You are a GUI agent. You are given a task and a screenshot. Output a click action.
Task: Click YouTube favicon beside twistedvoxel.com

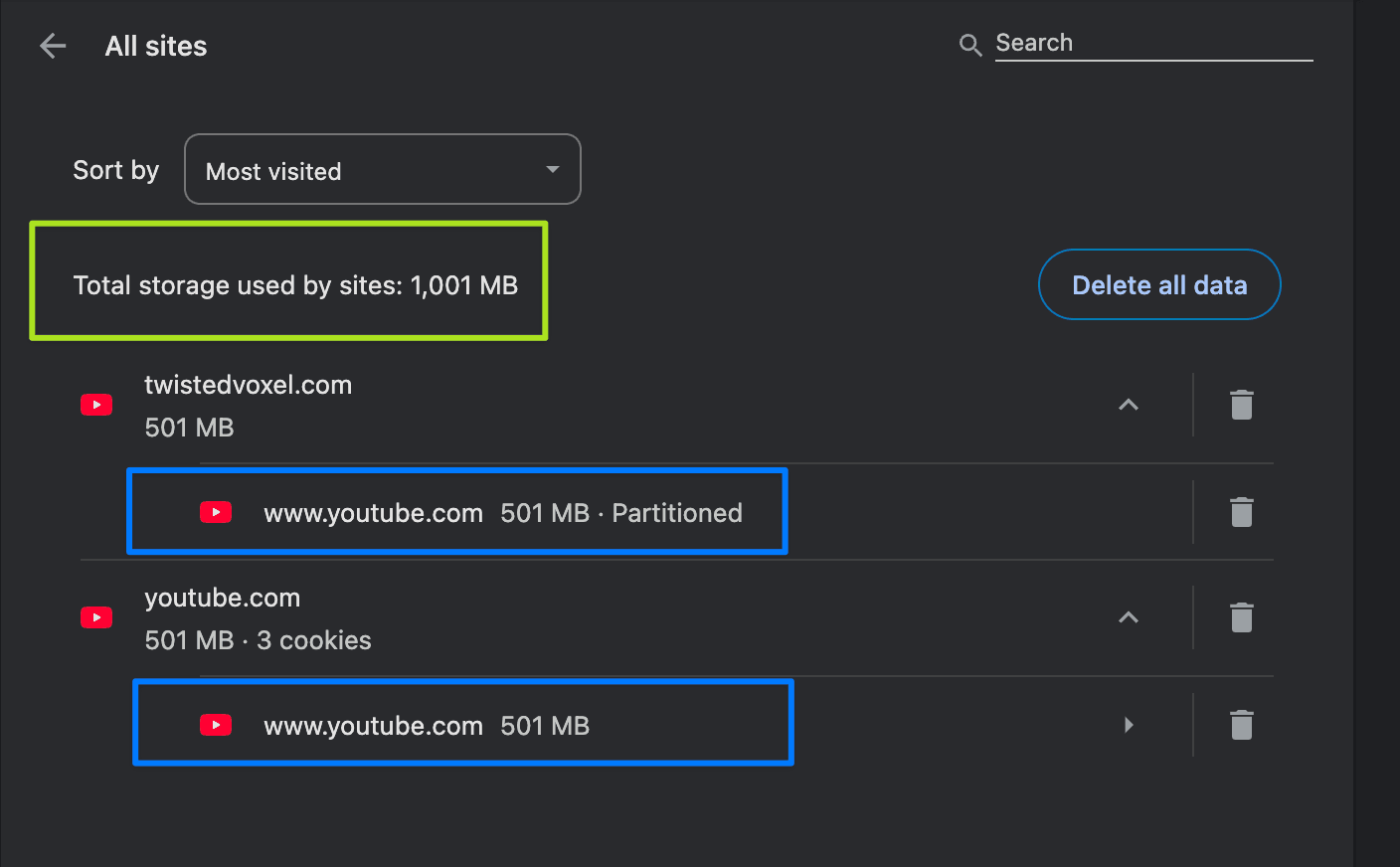pos(96,405)
